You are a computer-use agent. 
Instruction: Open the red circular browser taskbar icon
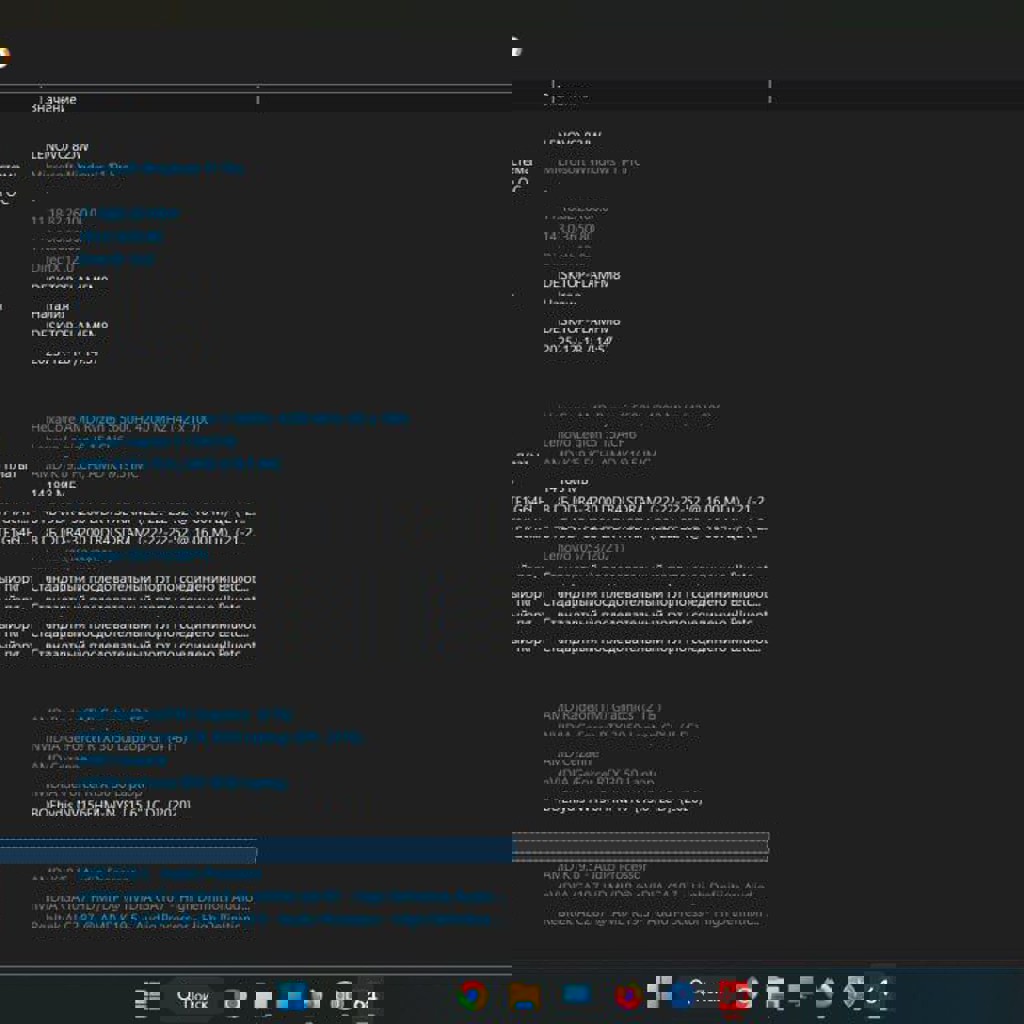click(628, 995)
